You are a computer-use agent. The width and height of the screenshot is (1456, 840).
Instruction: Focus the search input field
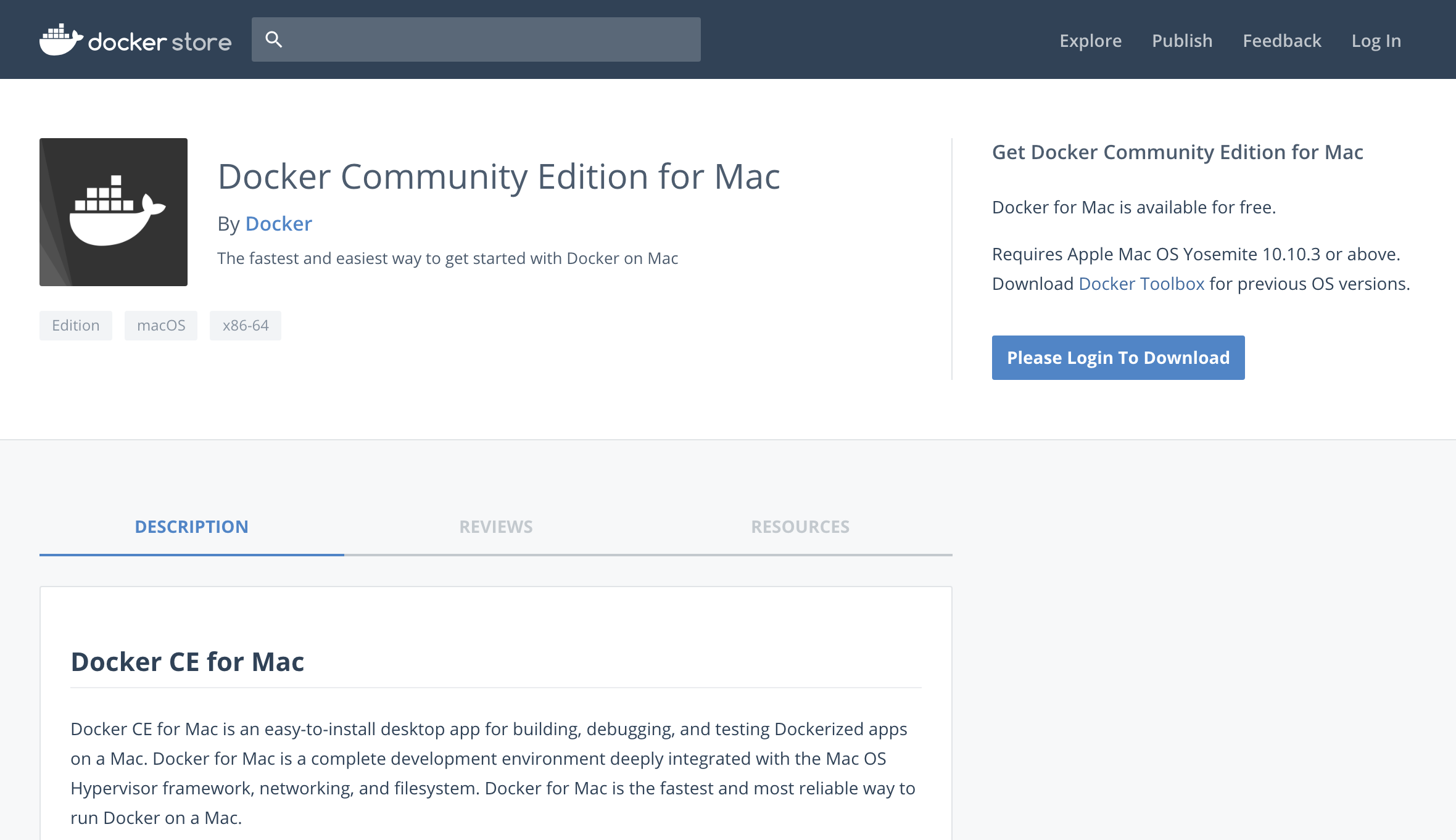click(x=476, y=39)
